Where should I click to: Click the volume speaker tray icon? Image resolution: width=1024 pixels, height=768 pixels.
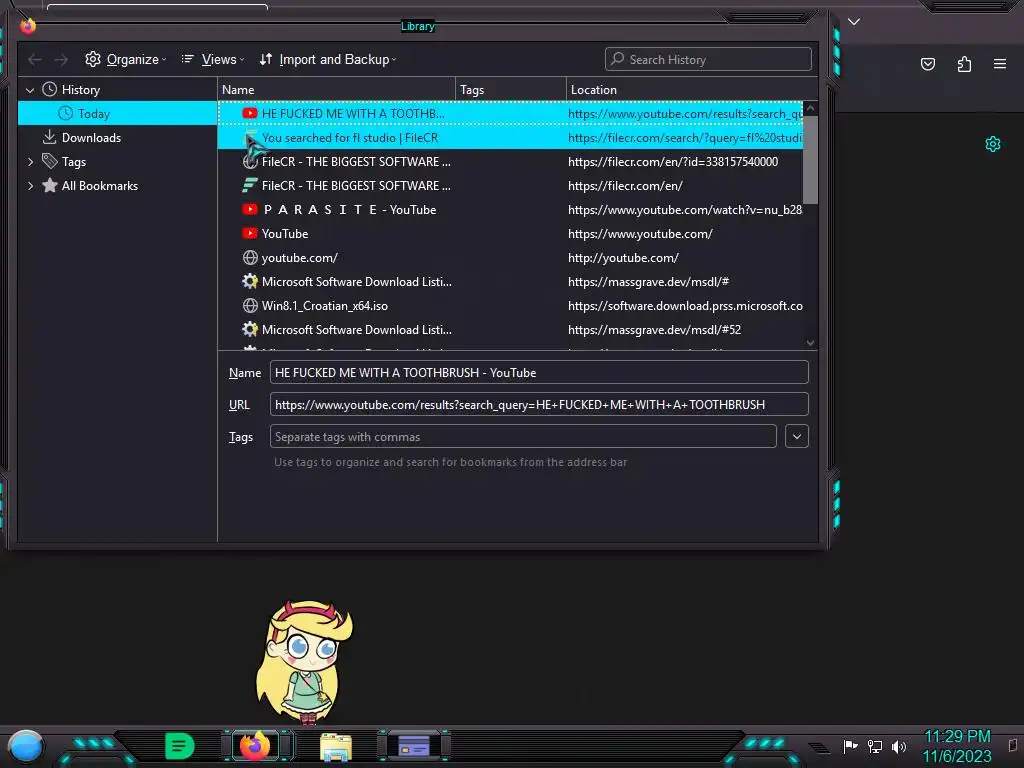click(899, 746)
